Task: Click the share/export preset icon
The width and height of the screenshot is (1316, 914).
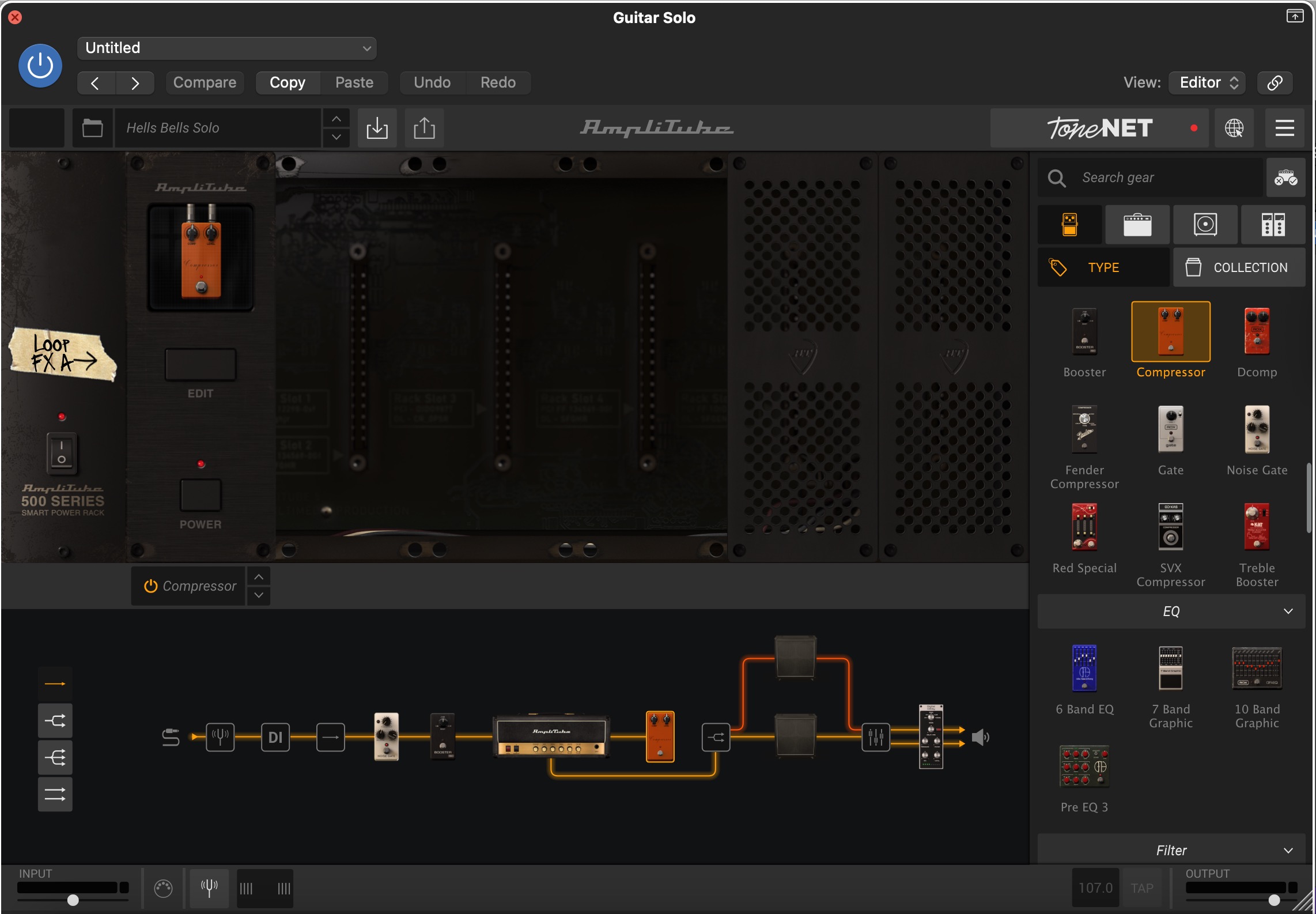Action: [424, 128]
